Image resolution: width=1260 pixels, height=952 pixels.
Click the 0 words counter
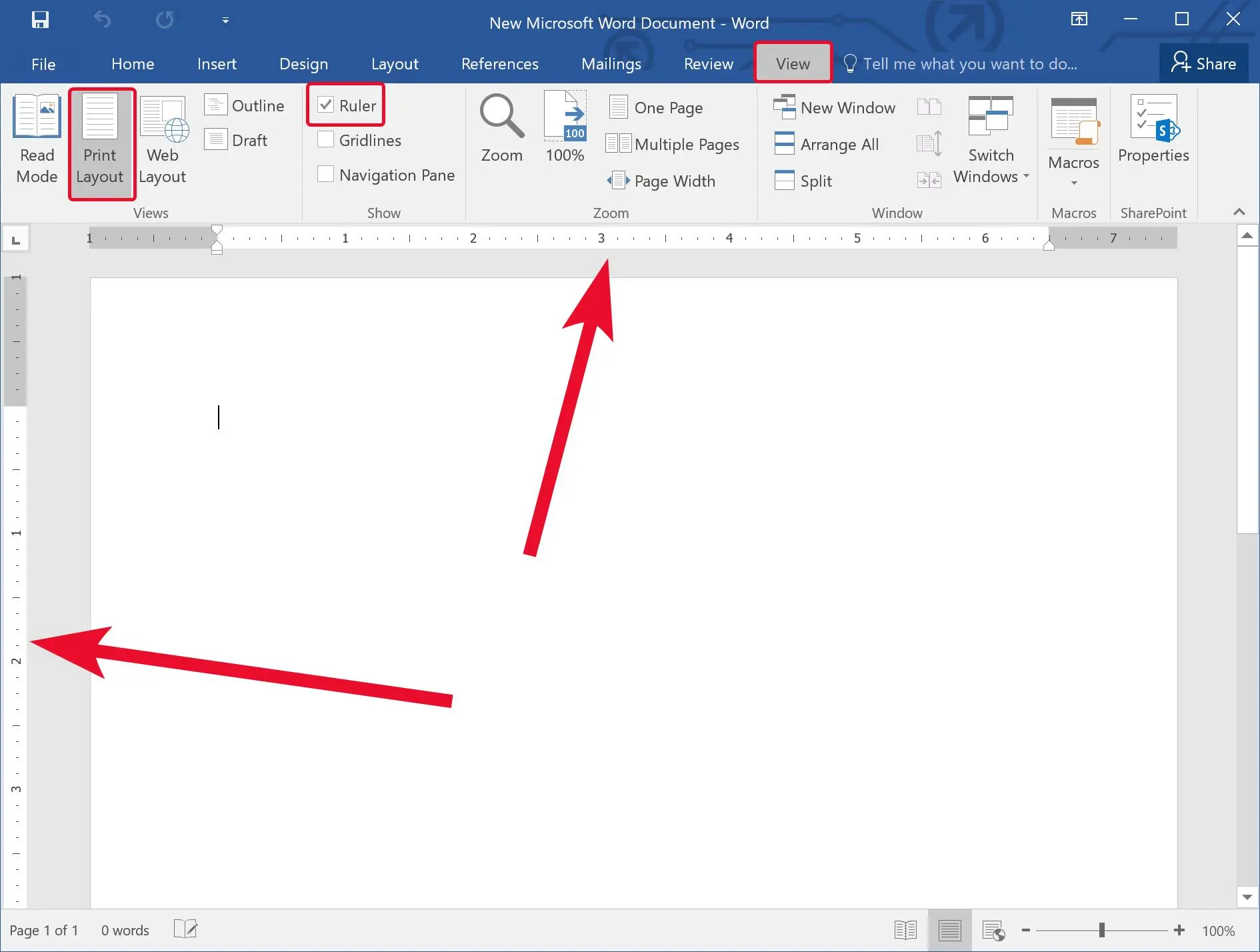tap(125, 930)
